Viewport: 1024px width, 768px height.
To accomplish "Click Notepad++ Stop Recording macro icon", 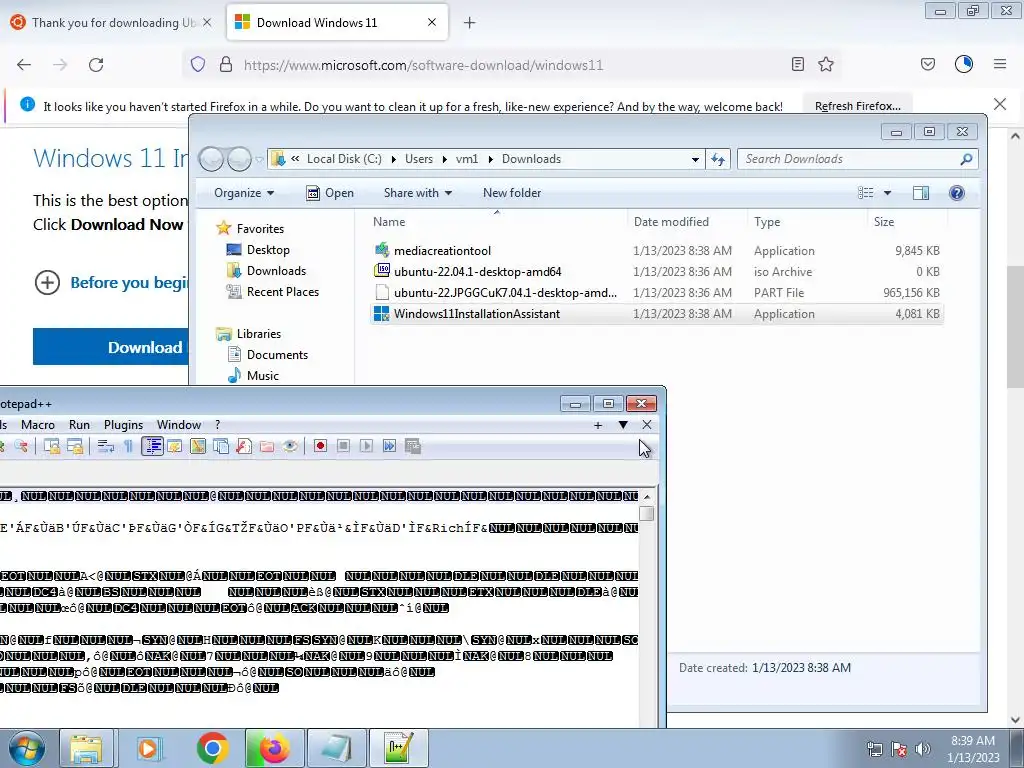I will pyautogui.click(x=344, y=446).
